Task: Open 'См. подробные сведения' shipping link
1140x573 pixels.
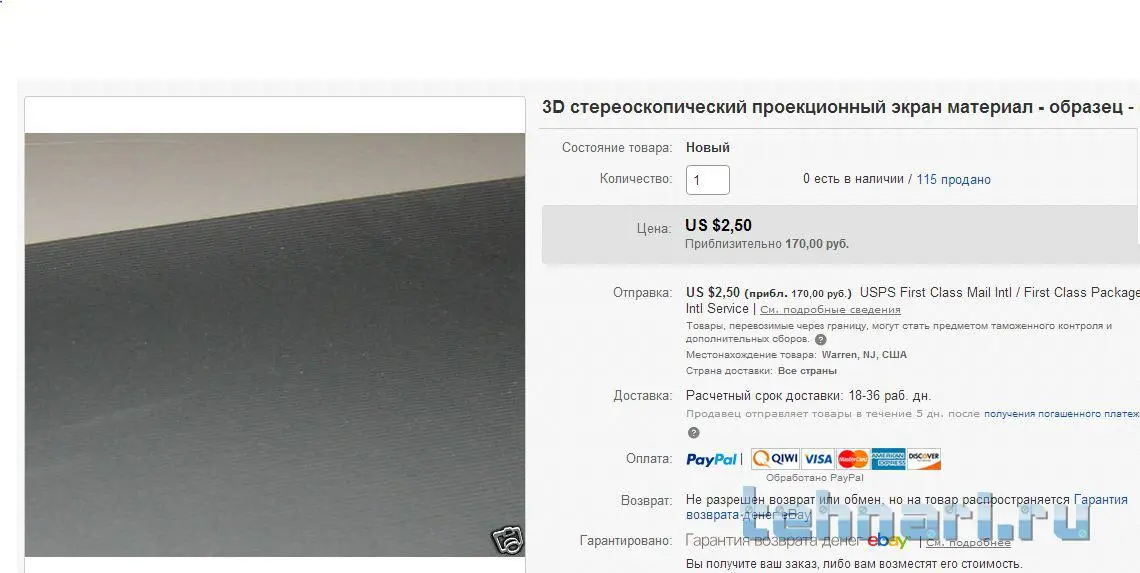Action: (830, 310)
